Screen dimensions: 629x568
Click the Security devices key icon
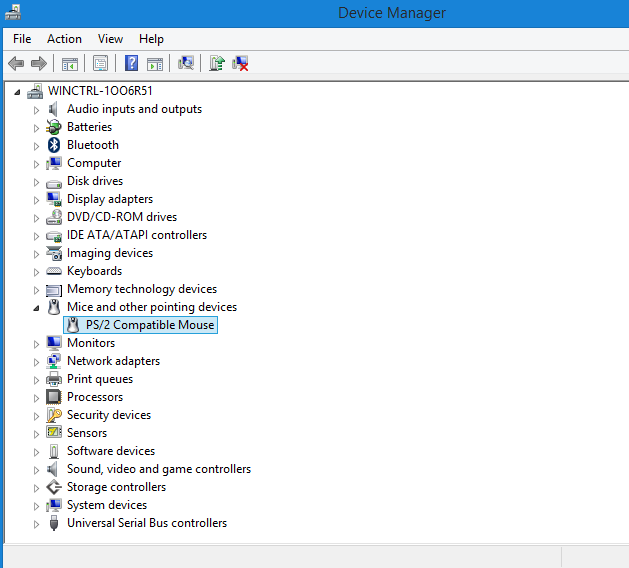[x=54, y=415]
